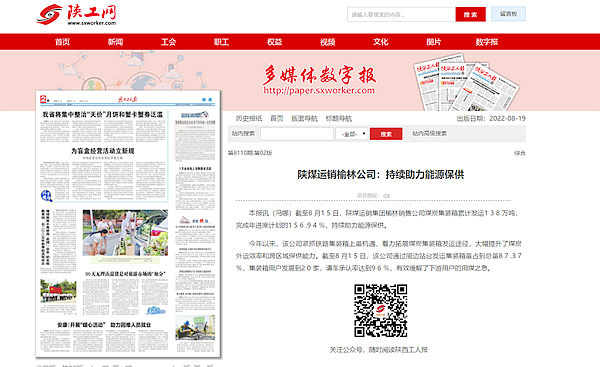The width and height of the screenshot is (600, 367).
Task: Click the red banner photo on page lower left
Action: [x=58, y=291]
